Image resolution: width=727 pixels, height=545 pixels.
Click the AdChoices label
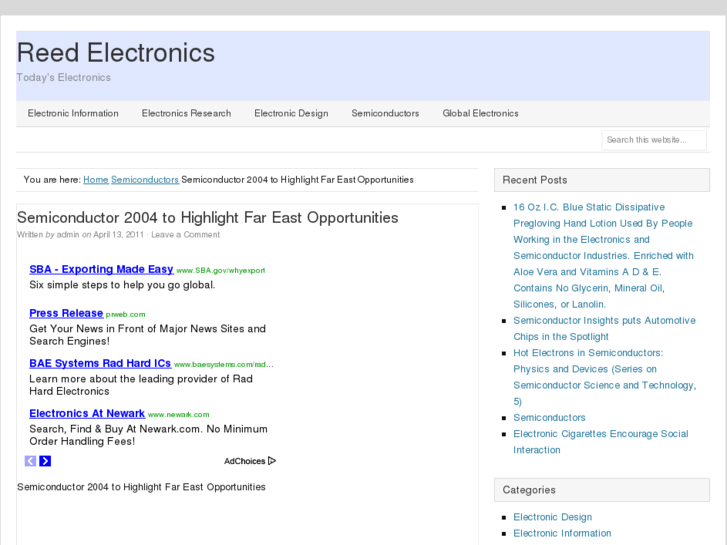[244, 461]
